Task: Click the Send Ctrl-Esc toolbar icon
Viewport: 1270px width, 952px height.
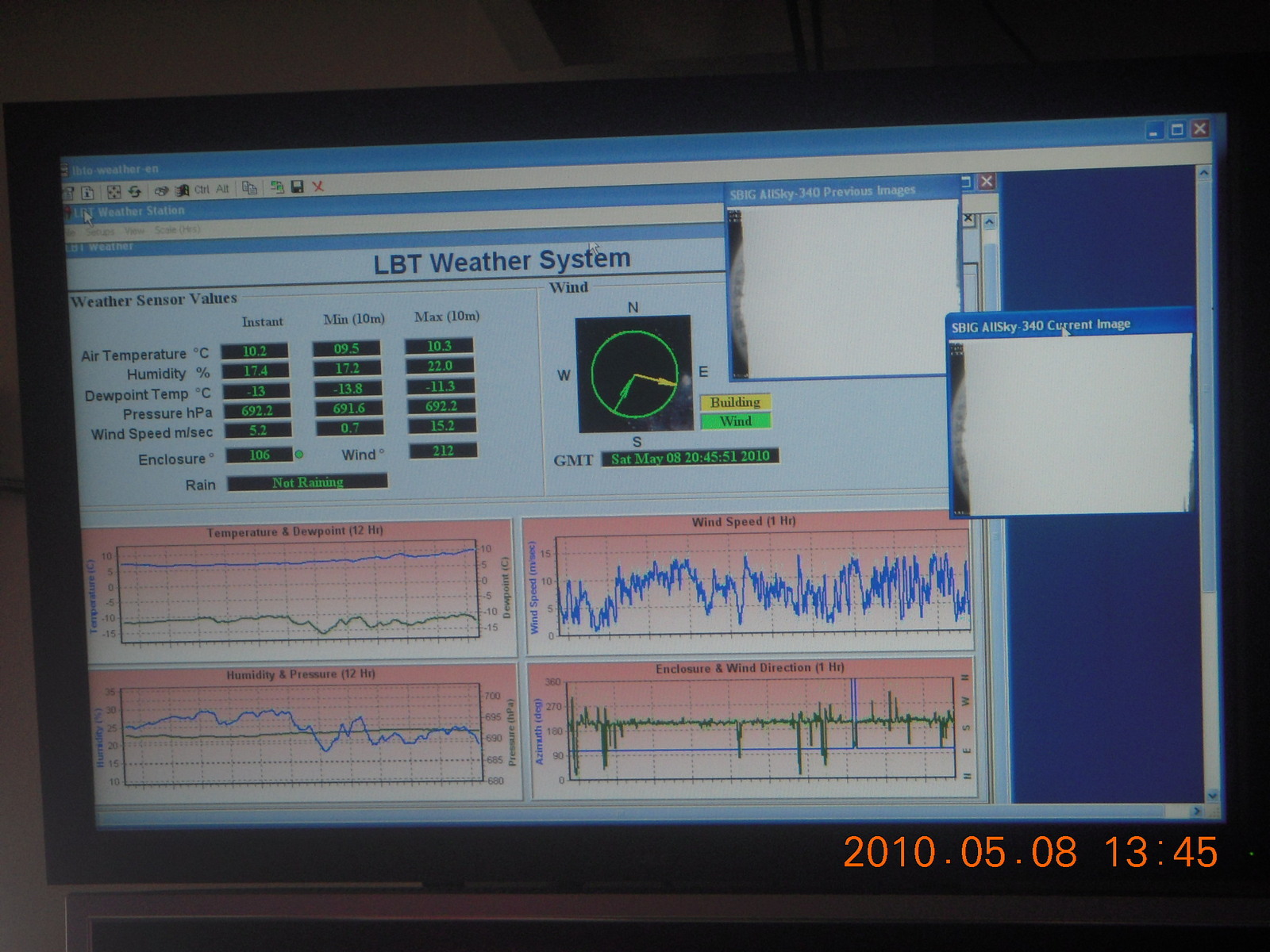Action: pyautogui.click(x=182, y=190)
